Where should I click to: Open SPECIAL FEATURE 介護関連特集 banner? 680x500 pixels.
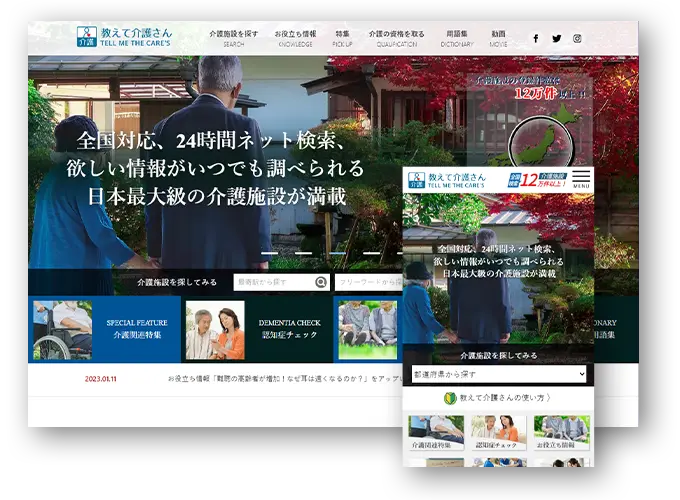105,329
